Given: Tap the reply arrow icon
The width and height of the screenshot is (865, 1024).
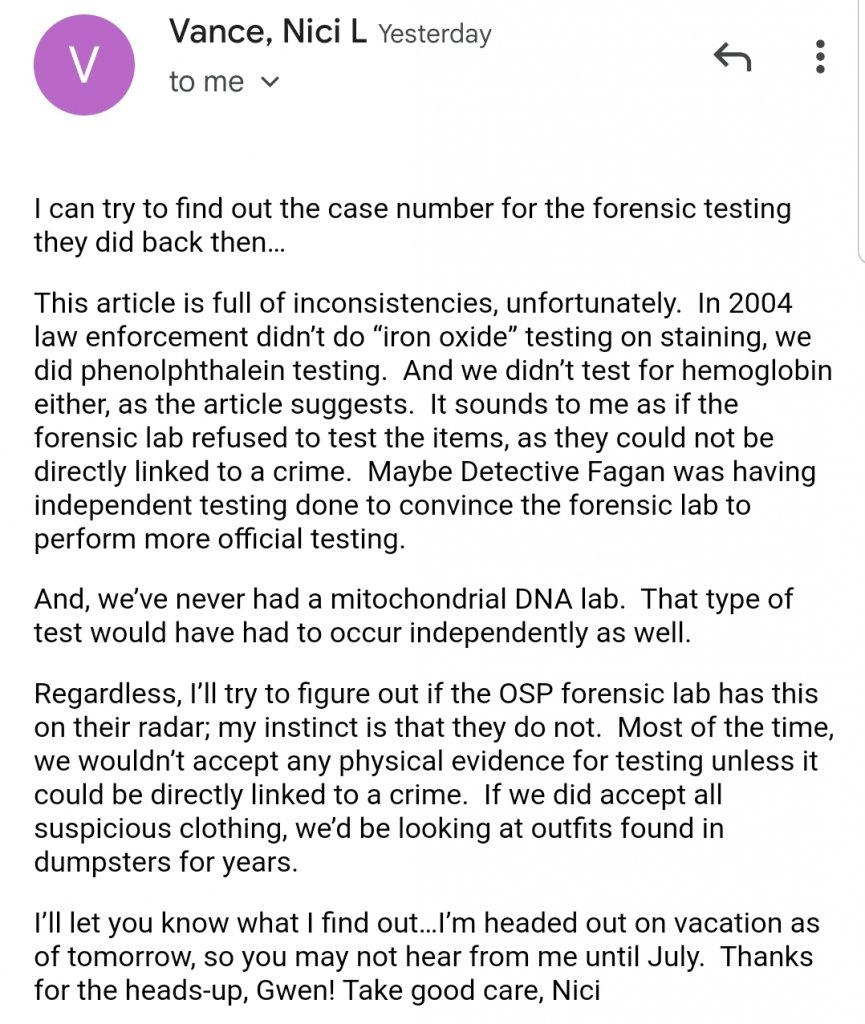Looking at the screenshot, I should (x=732, y=57).
